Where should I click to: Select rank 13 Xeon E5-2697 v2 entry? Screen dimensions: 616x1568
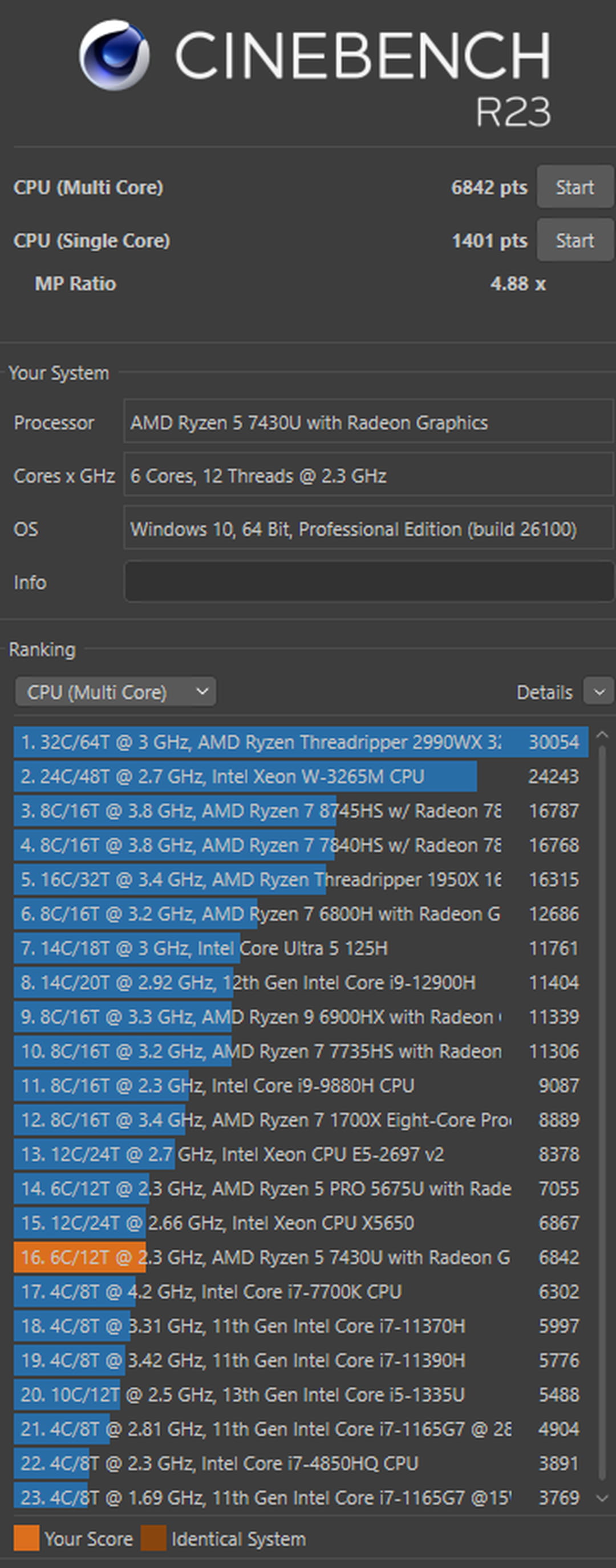[x=301, y=1154]
